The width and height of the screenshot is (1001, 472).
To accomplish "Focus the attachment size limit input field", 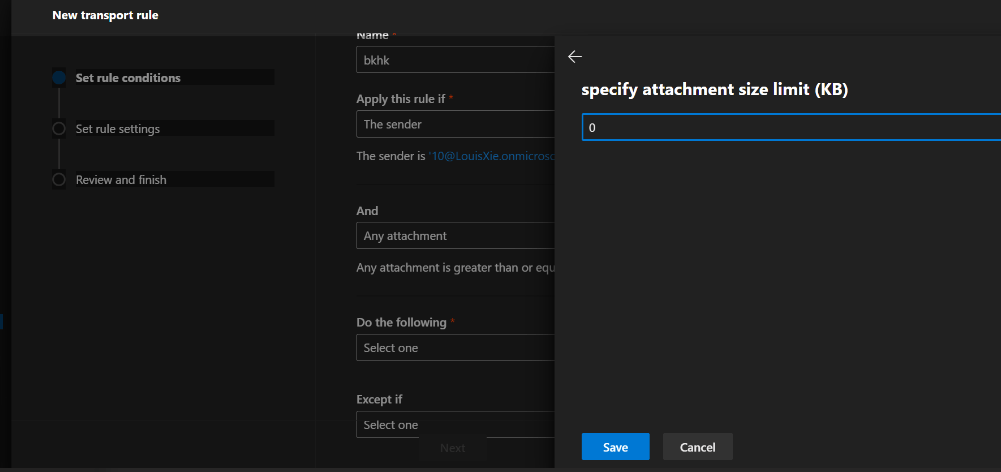I will (x=791, y=127).
